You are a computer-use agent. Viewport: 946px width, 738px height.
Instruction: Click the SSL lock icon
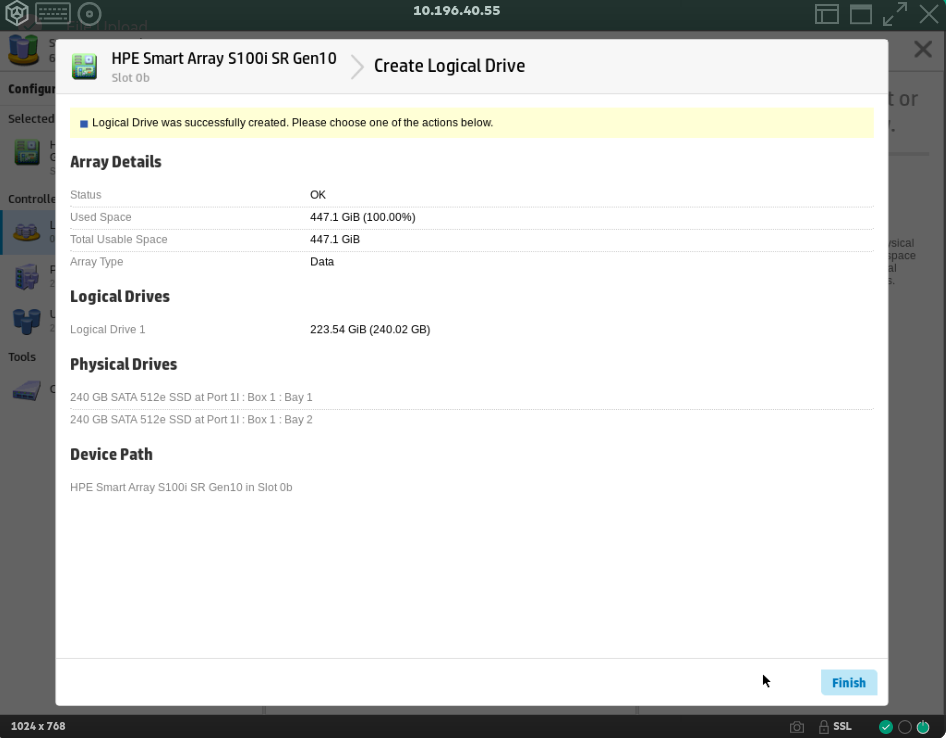tap(824, 726)
